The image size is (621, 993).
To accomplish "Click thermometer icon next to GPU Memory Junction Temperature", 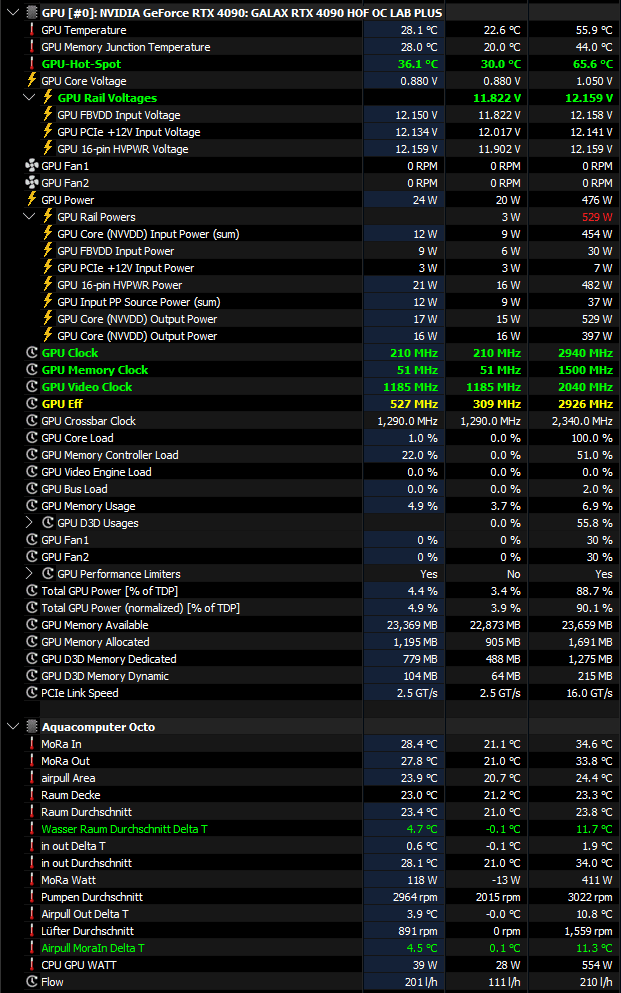I will pos(32,47).
